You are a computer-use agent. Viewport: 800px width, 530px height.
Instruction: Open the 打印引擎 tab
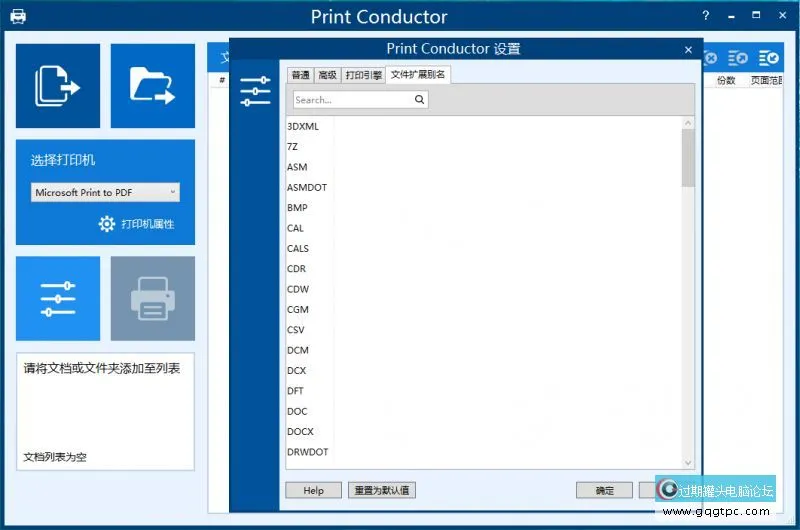click(363, 75)
